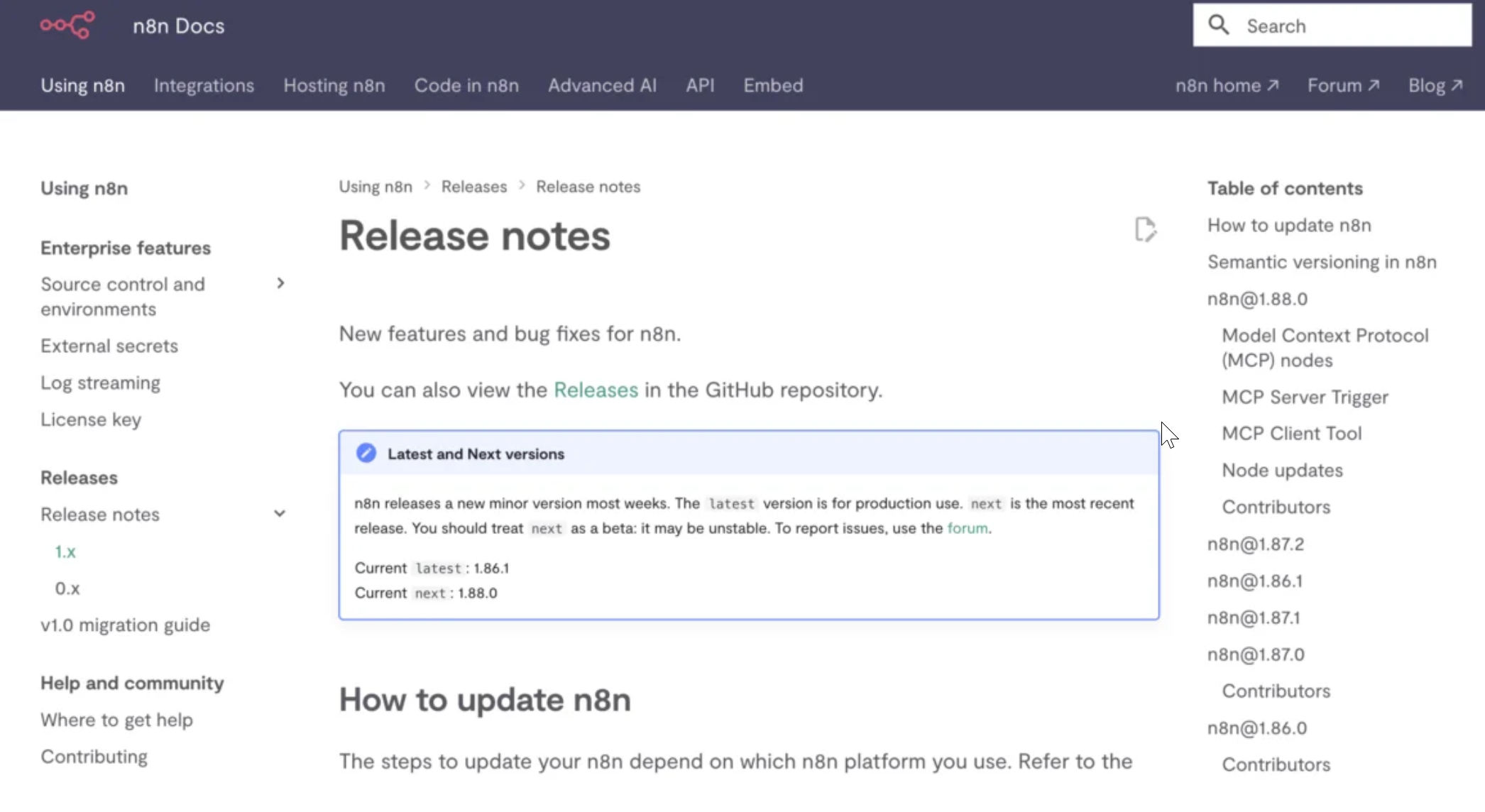Open External secrets in sidebar
The image size is (1485, 812).
109,346
